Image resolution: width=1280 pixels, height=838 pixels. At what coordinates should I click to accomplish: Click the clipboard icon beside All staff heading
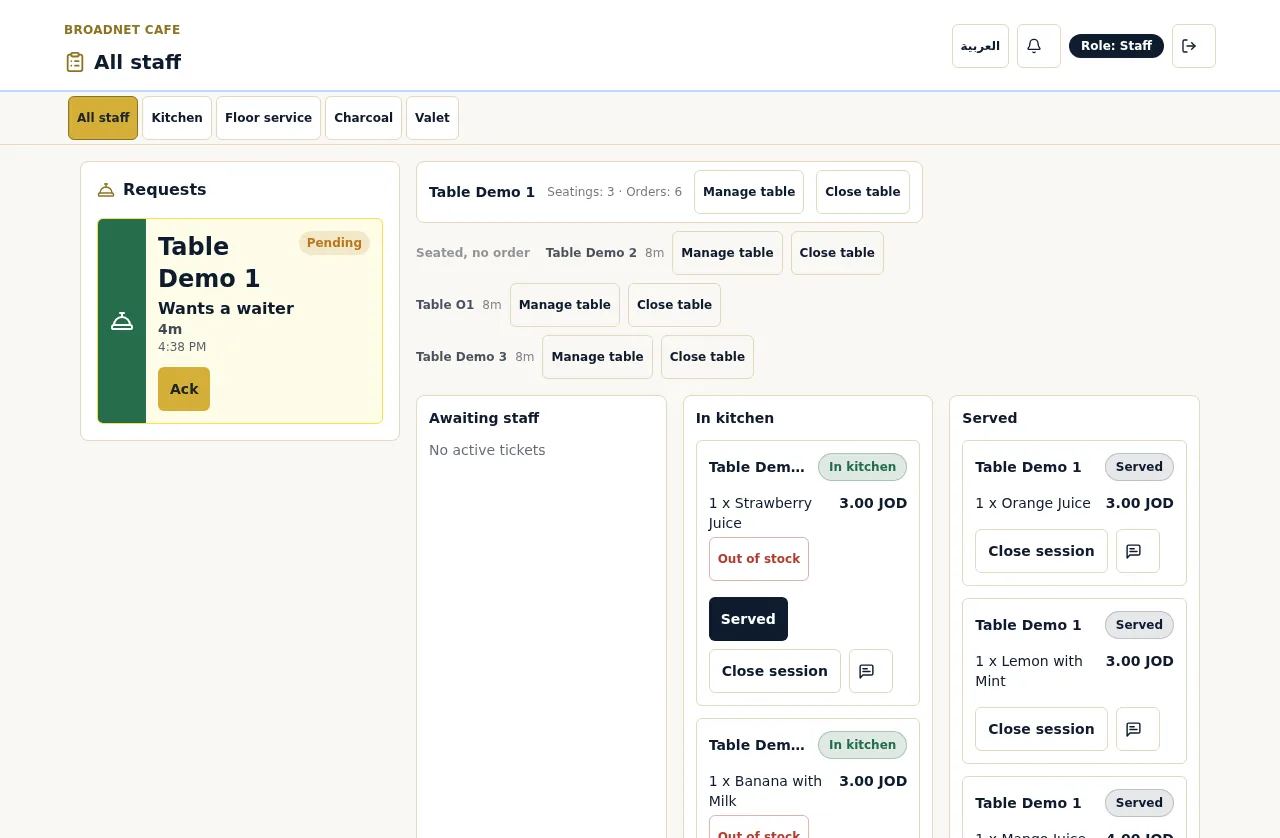(75, 62)
